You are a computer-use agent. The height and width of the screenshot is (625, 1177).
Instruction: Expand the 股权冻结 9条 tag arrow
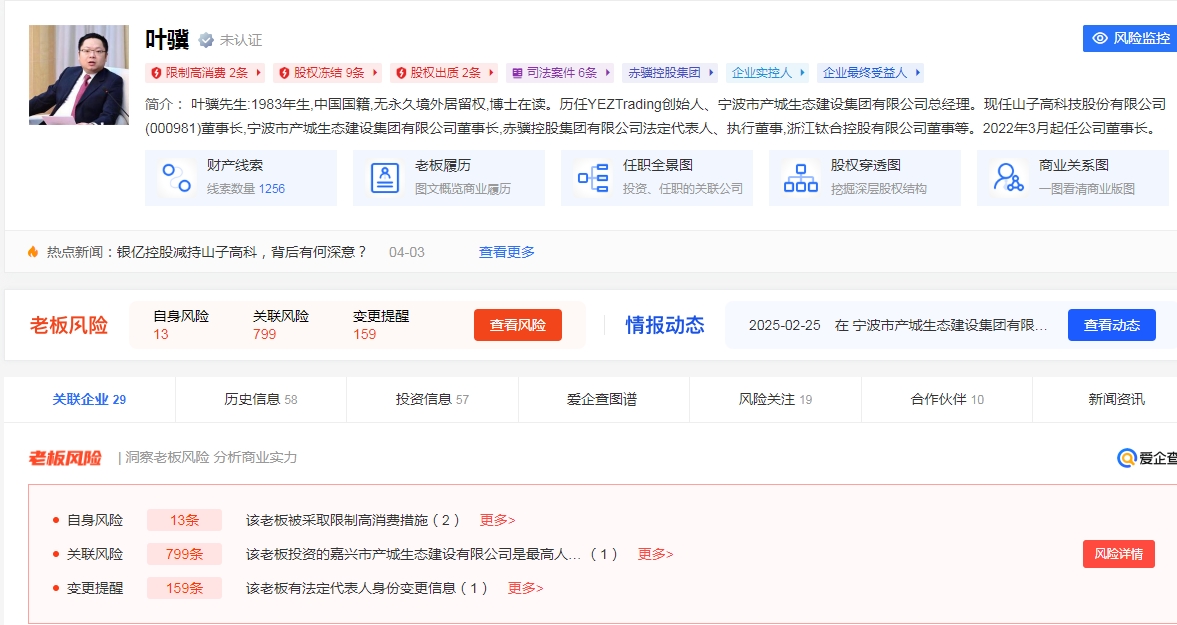click(375, 73)
